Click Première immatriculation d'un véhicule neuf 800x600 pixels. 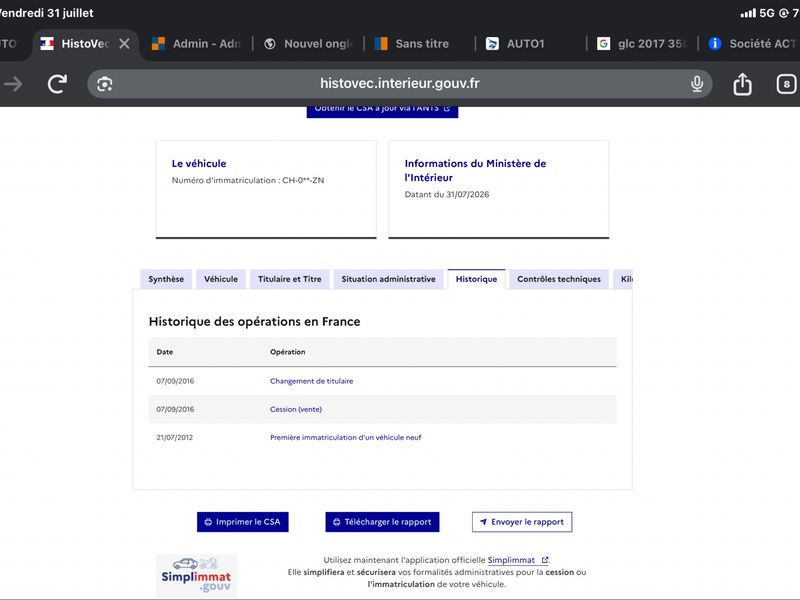point(345,437)
